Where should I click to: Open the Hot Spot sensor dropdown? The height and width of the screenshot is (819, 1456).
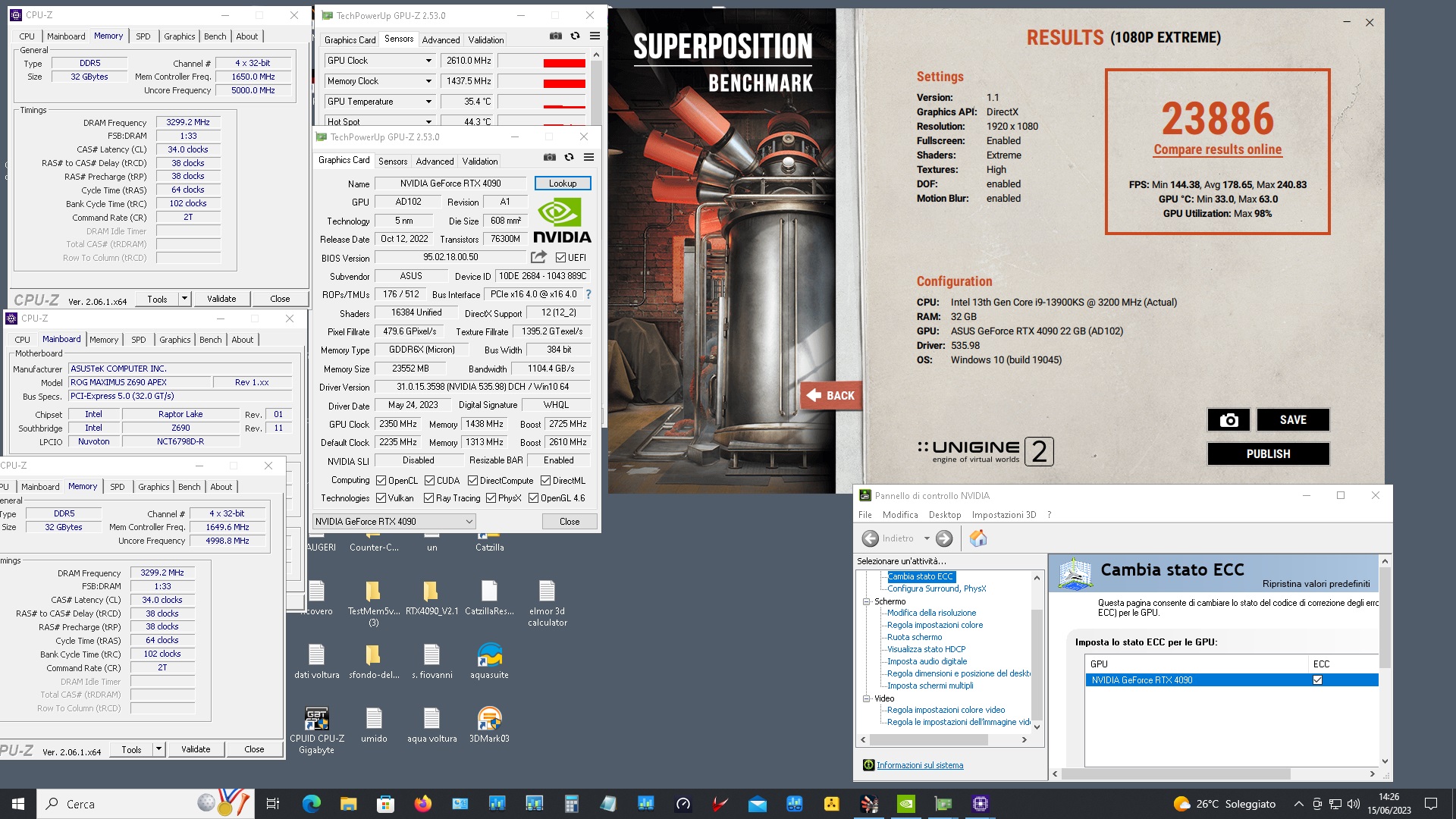(x=428, y=121)
